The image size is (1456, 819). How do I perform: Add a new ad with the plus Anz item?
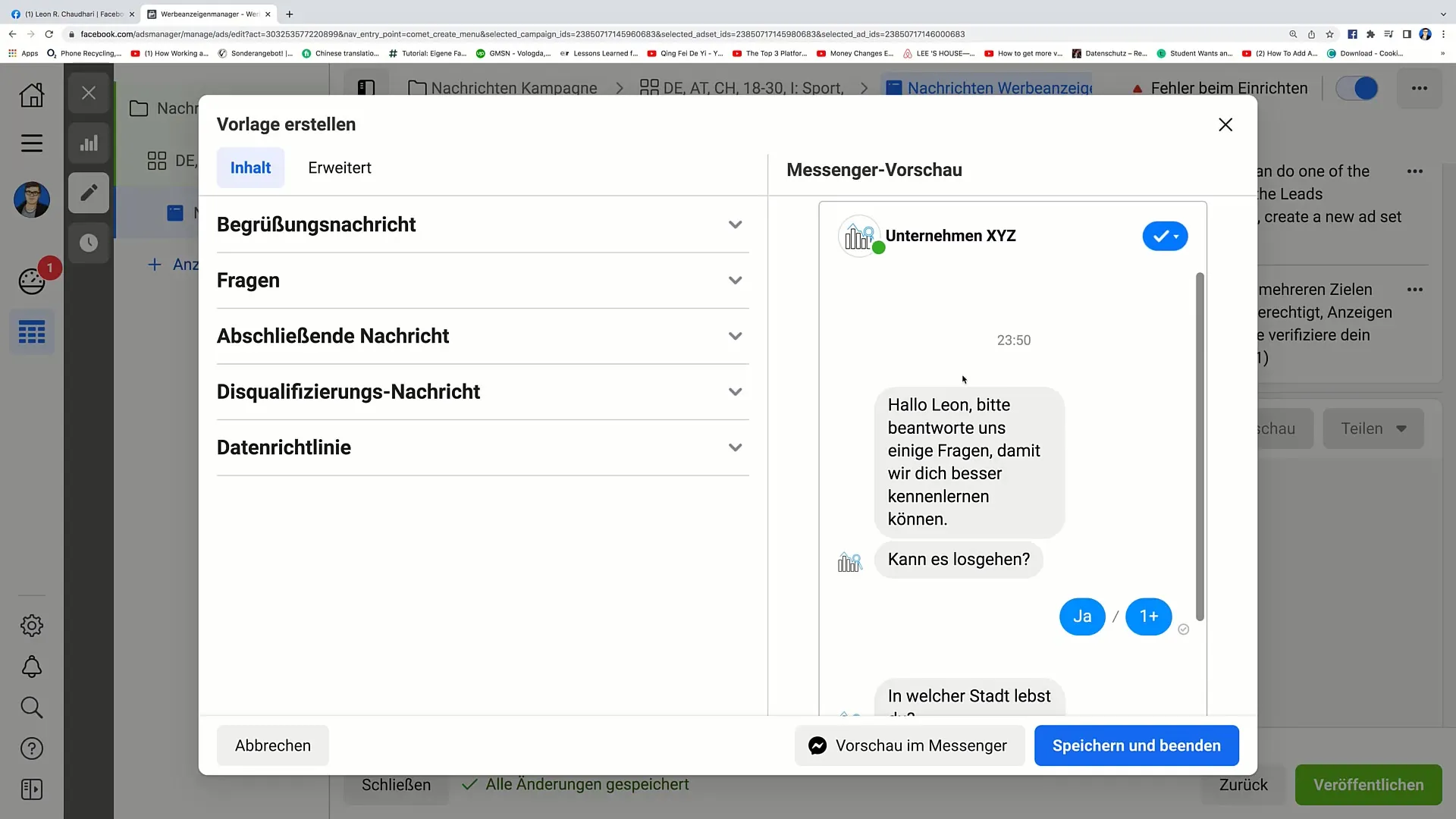click(x=173, y=264)
